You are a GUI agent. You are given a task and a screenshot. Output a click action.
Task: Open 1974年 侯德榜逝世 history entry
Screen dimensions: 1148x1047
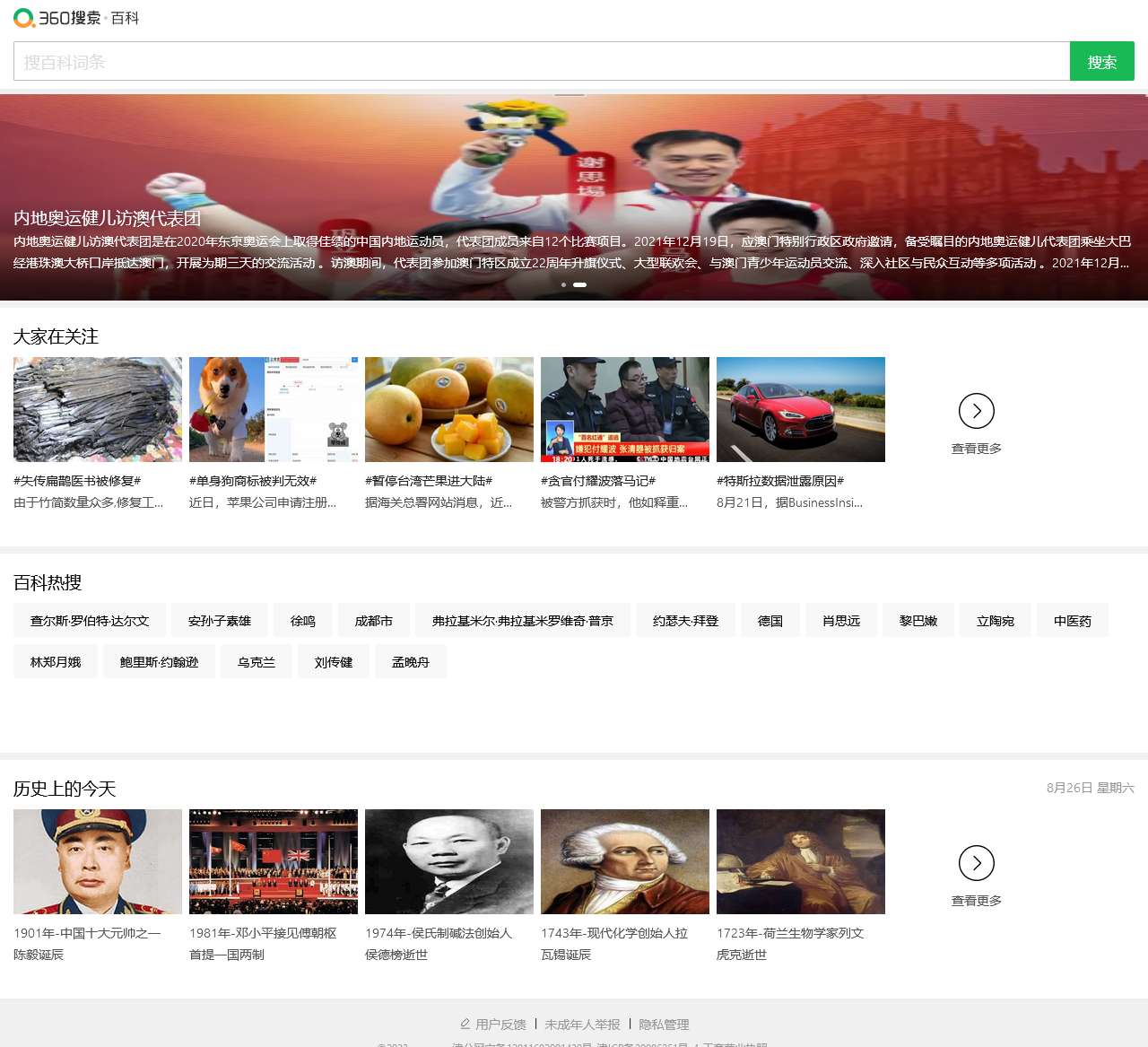[439, 944]
